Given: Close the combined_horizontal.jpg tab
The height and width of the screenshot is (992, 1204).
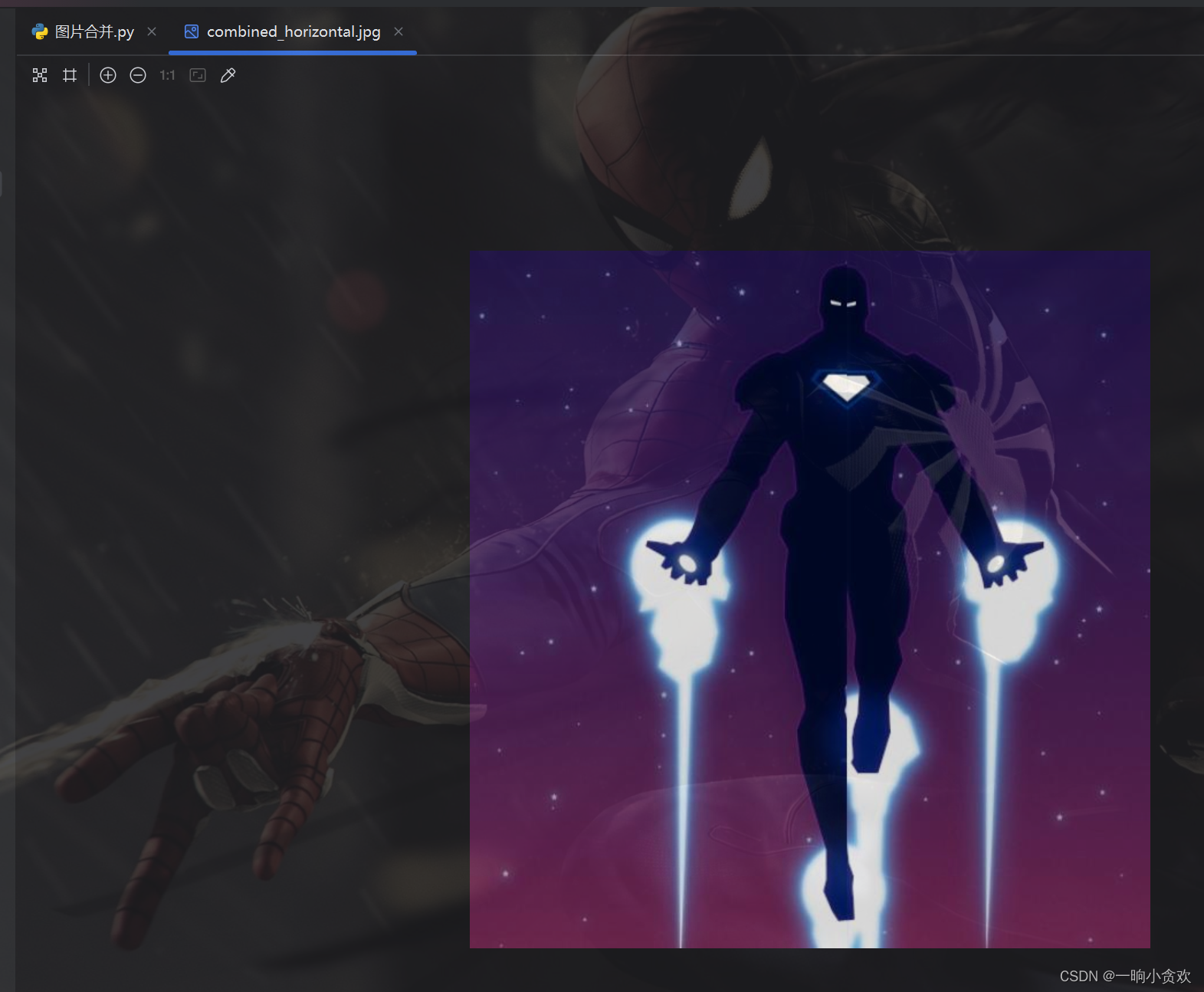Looking at the screenshot, I should (x=399, y=31).
